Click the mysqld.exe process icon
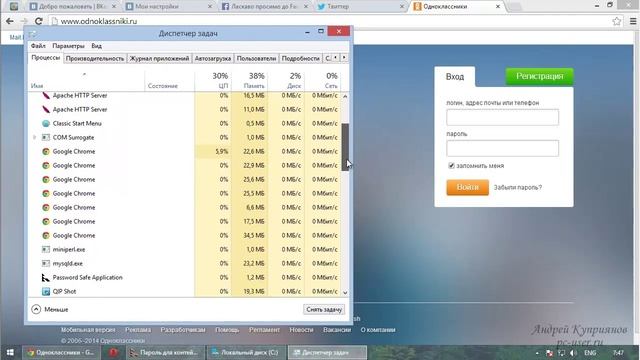Screen dimensions: 640x360 [46, 263]
